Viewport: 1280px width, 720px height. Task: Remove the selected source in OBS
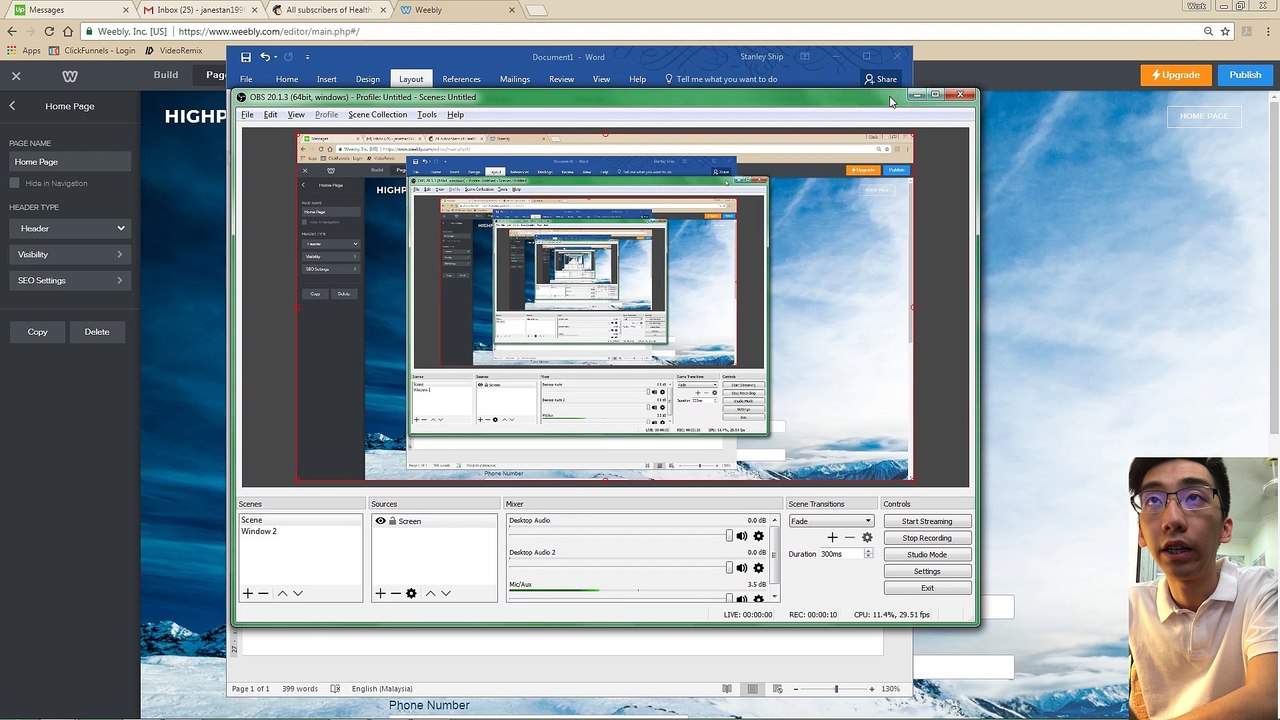point(395,593)
